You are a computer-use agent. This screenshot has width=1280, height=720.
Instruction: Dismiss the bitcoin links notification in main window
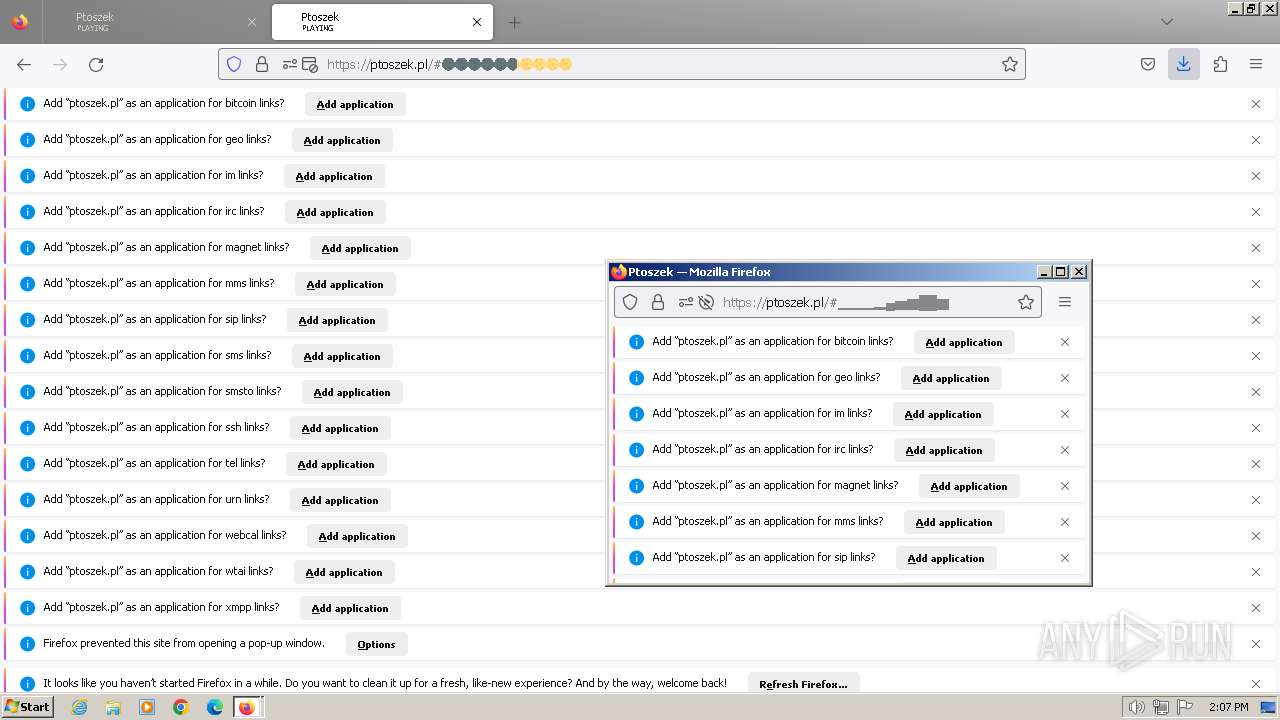pyautogui.click(x=1256, y=104)
